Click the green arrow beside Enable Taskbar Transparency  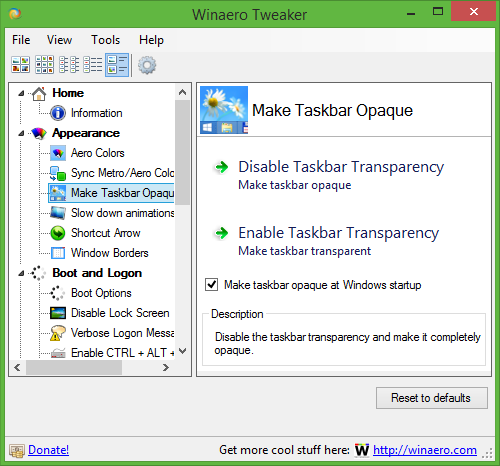click(221, 233)
